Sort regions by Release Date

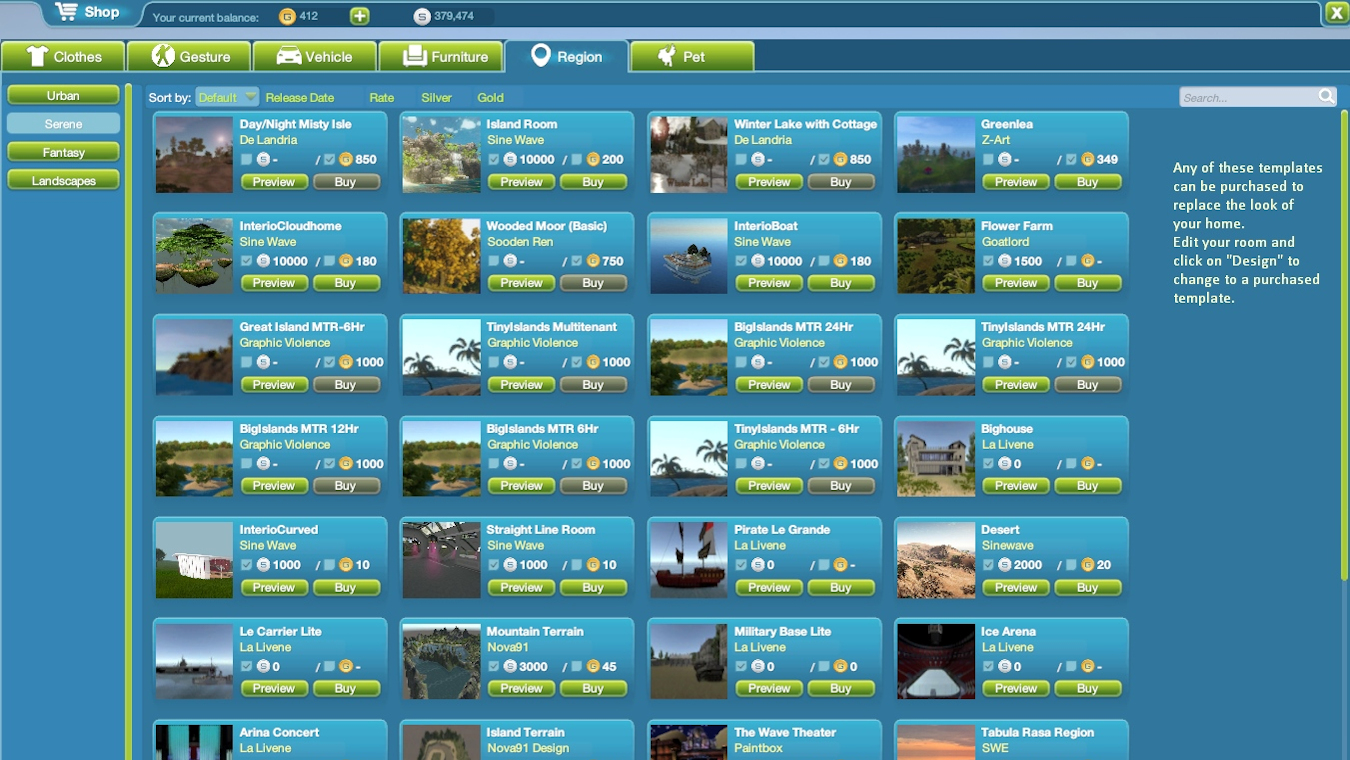[300, 97]
